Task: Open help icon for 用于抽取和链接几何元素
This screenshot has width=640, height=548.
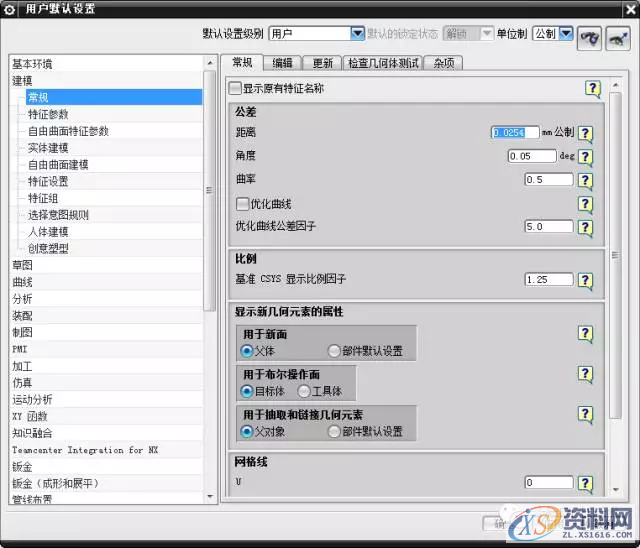Action: click(585, 415)
